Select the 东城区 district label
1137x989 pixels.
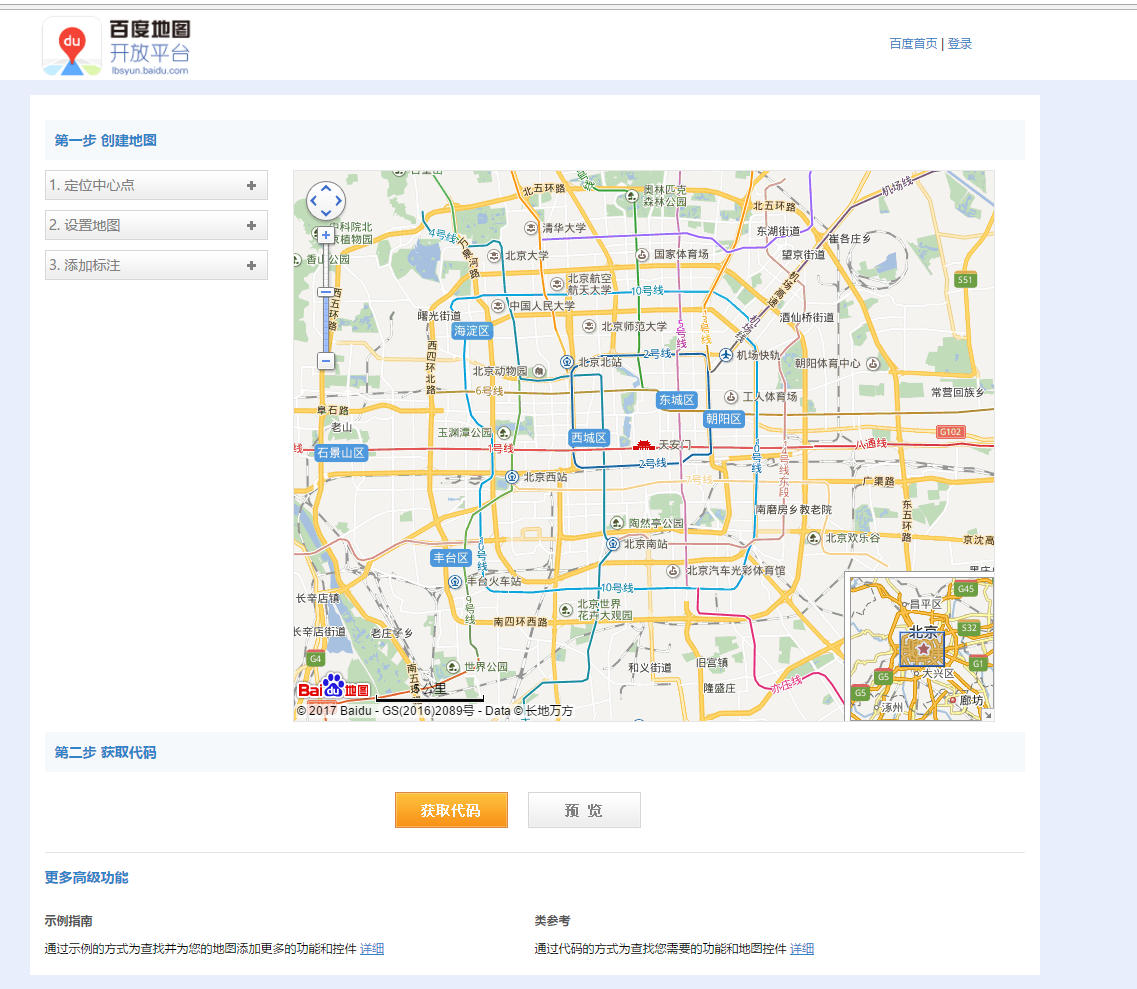coord(677,400)
